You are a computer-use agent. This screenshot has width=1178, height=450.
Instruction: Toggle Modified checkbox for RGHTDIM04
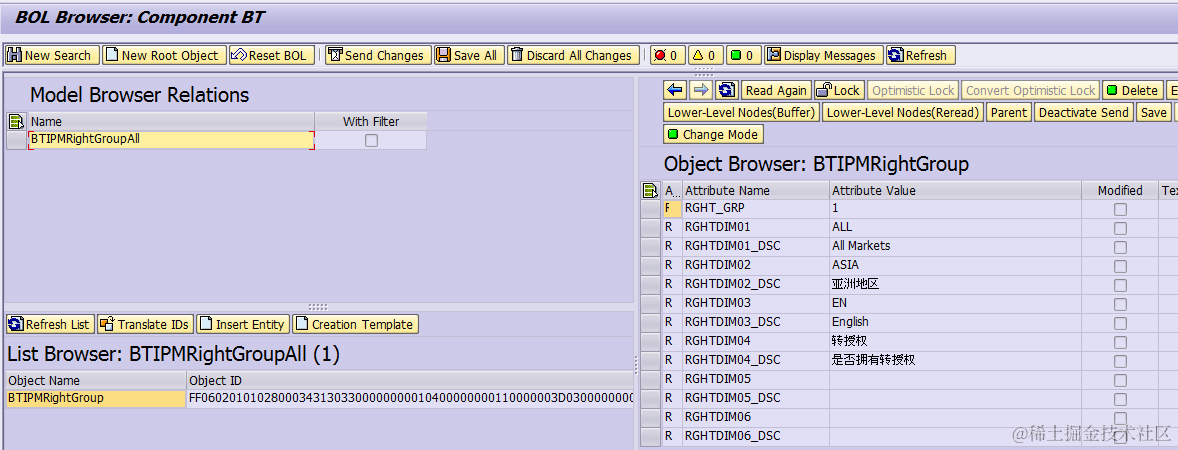click(x=1120, y=343)
